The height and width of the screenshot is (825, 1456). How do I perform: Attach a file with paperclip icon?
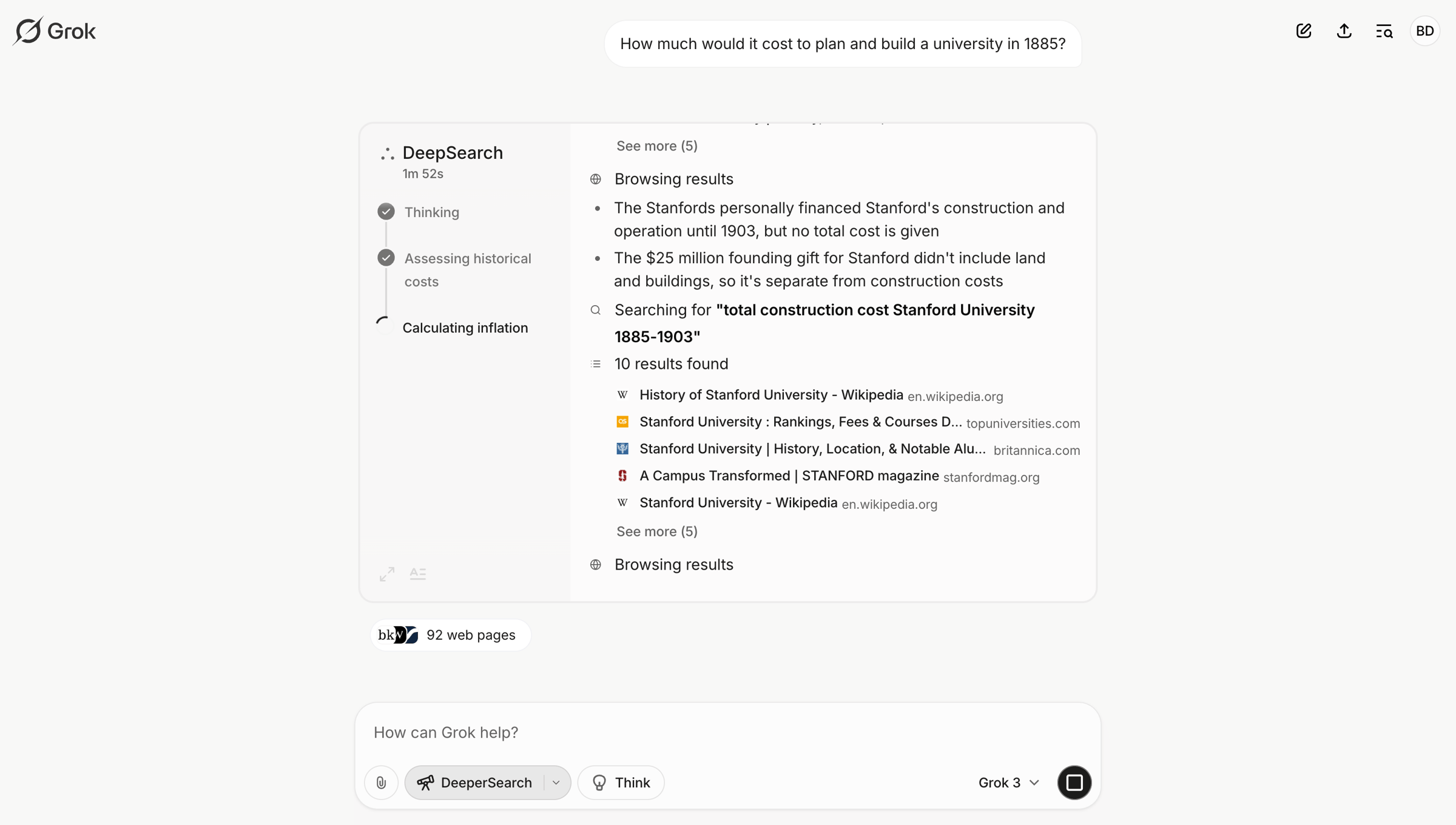pyautogui.click(x=381, y=783)
